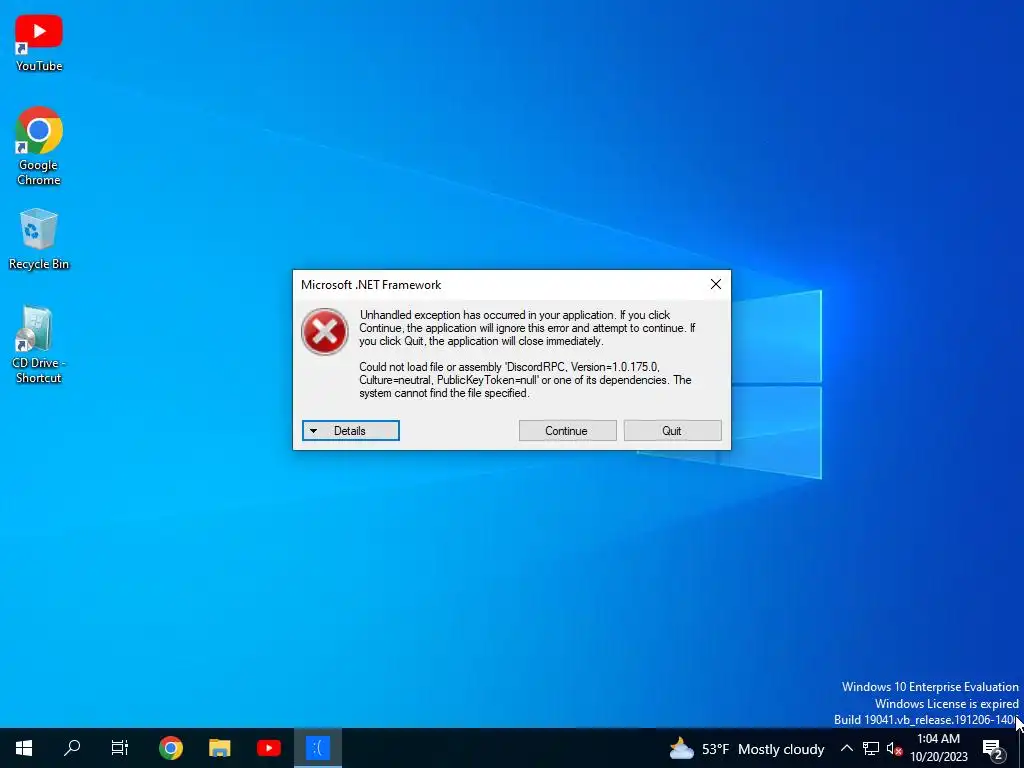The width and height of the screenshot is (1024, 768).
Task: Select the CD Drive - Shortcut icon
Action: [x=39, y=345]
